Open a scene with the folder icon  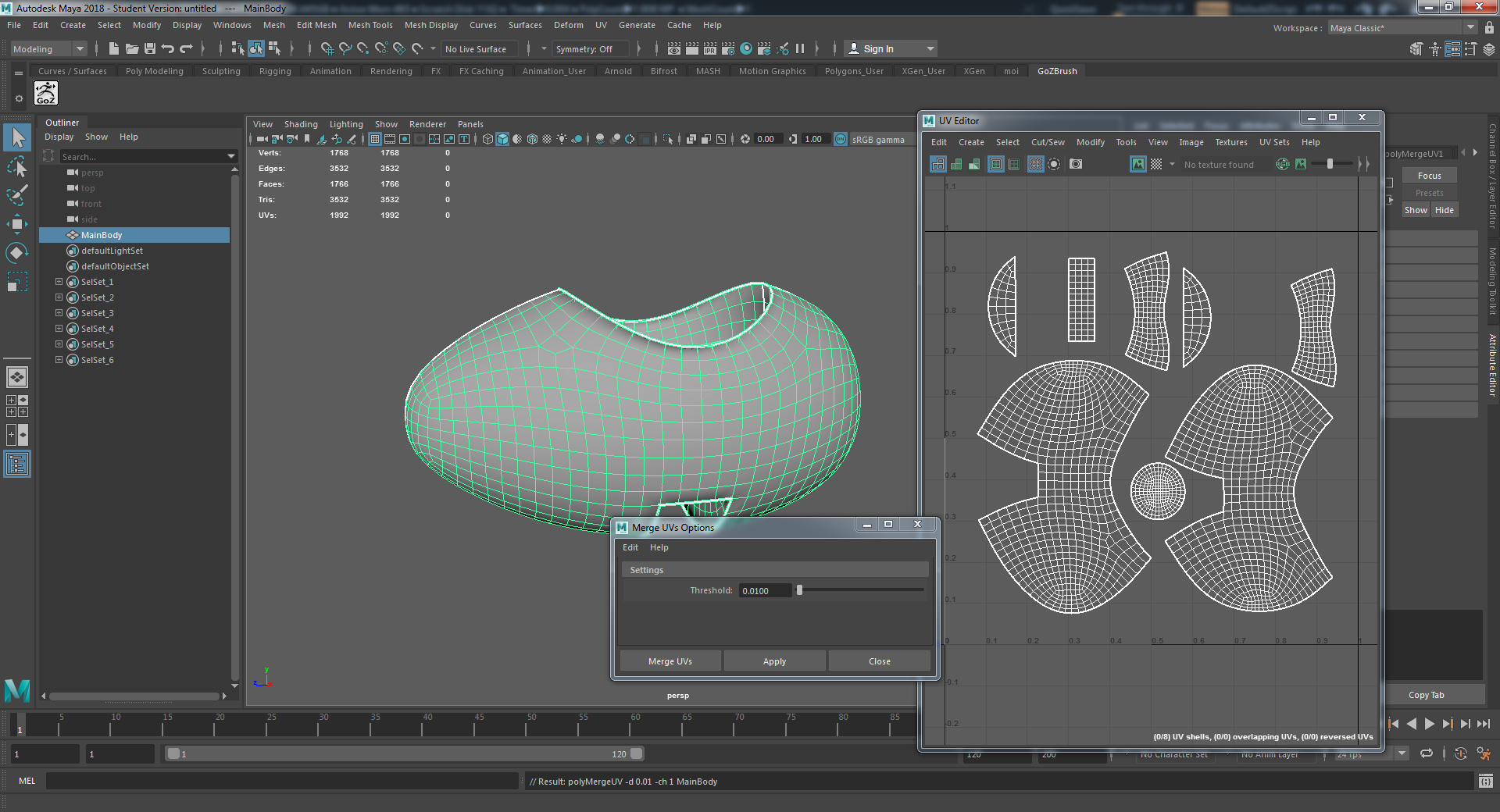coord(132,48)
